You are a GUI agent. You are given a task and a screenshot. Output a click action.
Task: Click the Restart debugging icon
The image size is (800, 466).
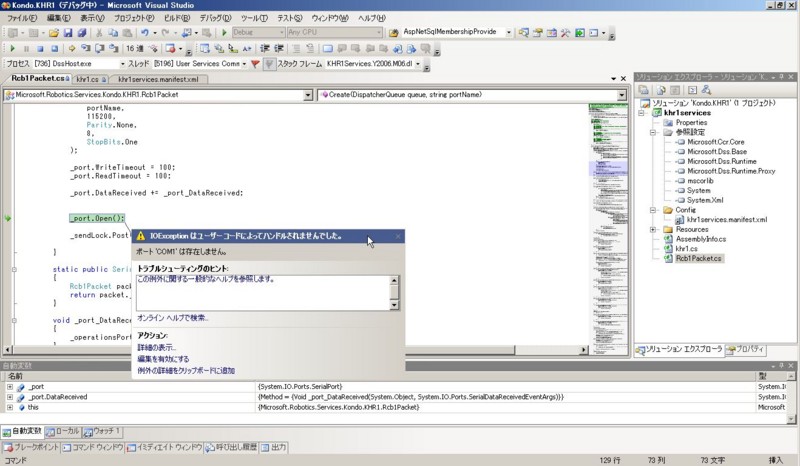click(54, 48)
